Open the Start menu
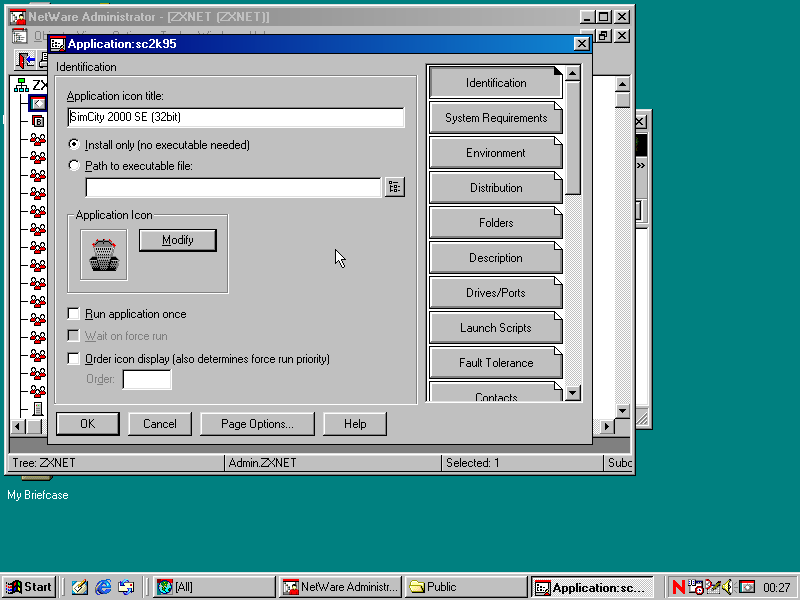The image size is (800, 600). click(29, 587)
